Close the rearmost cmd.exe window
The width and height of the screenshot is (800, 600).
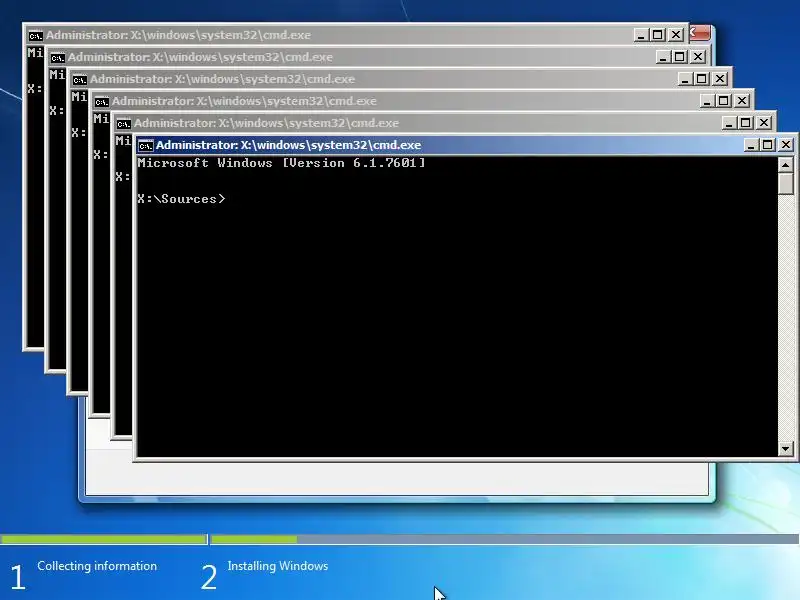676,35
